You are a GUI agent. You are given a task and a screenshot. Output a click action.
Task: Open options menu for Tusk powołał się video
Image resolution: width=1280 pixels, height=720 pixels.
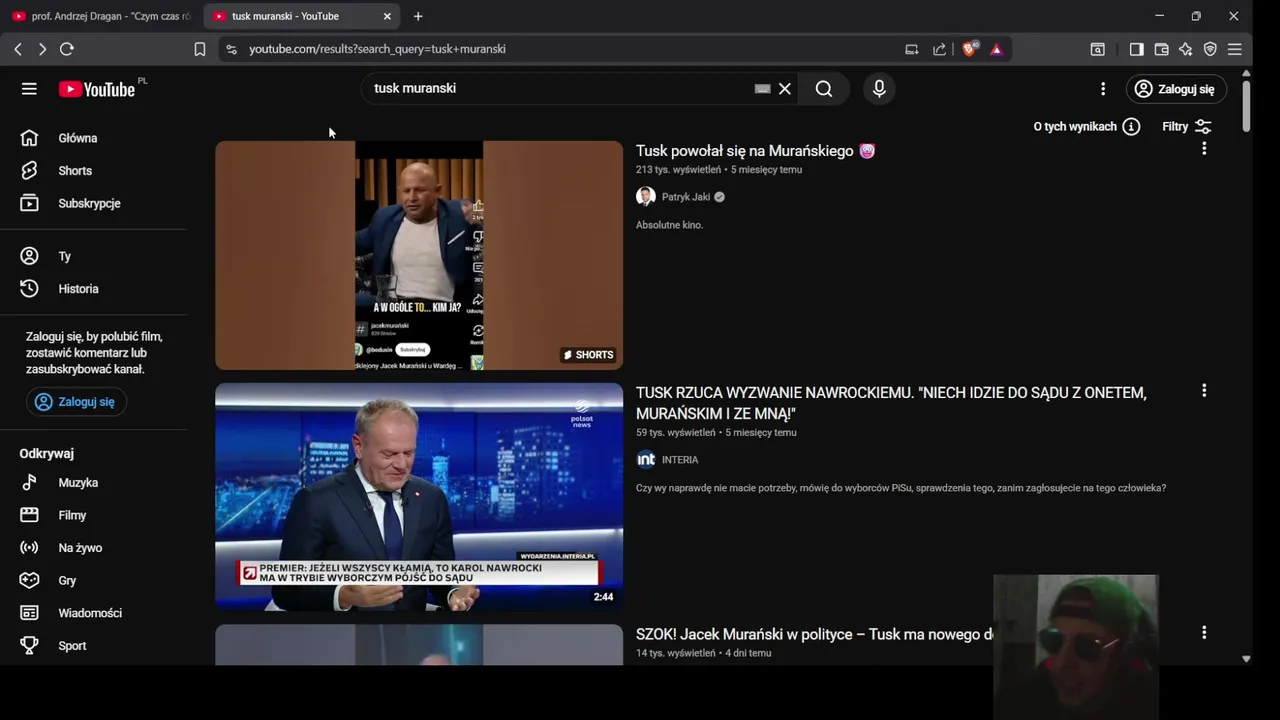point(1204,149)
